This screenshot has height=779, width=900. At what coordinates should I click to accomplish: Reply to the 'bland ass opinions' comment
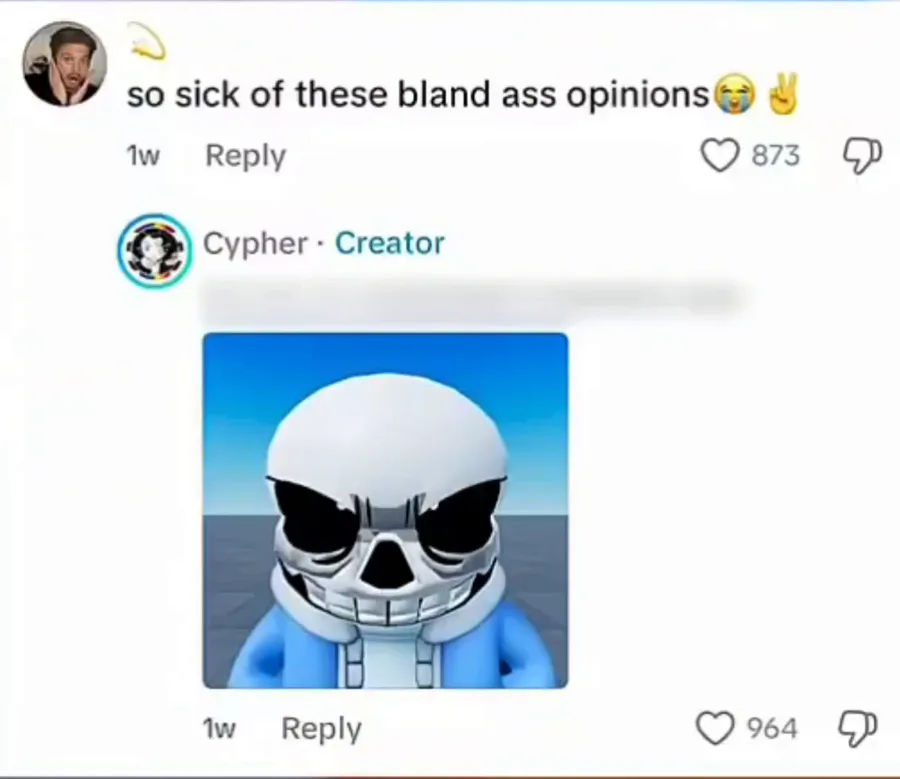[x=246, y=156]
